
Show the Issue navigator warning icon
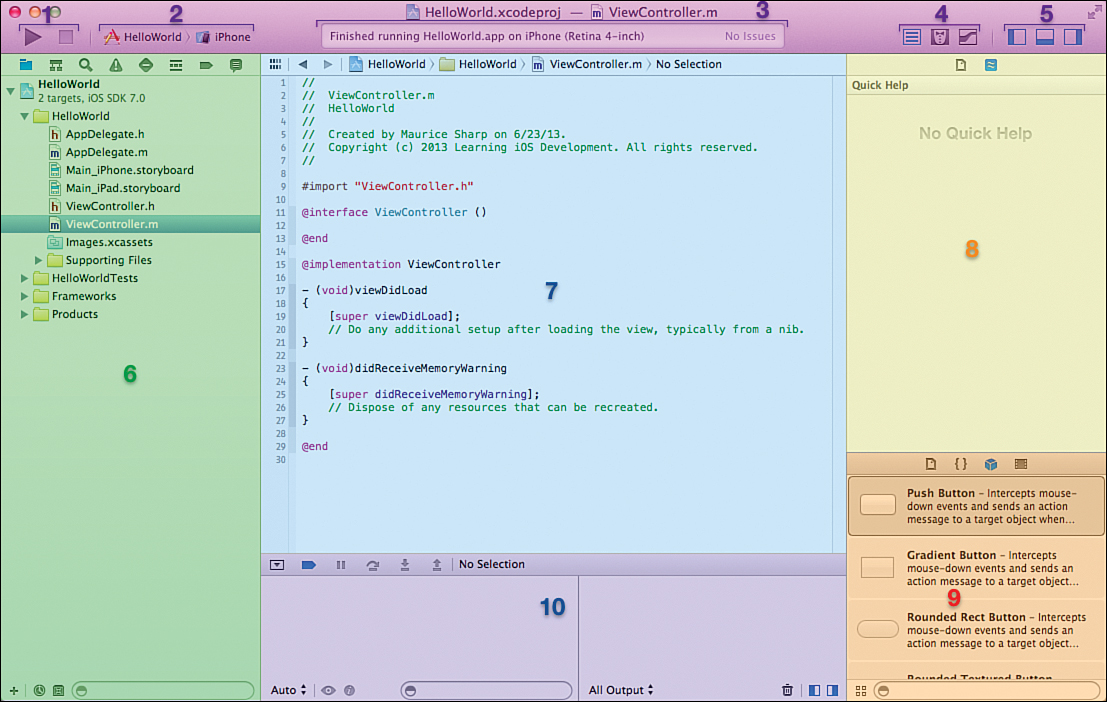(116, 65)
